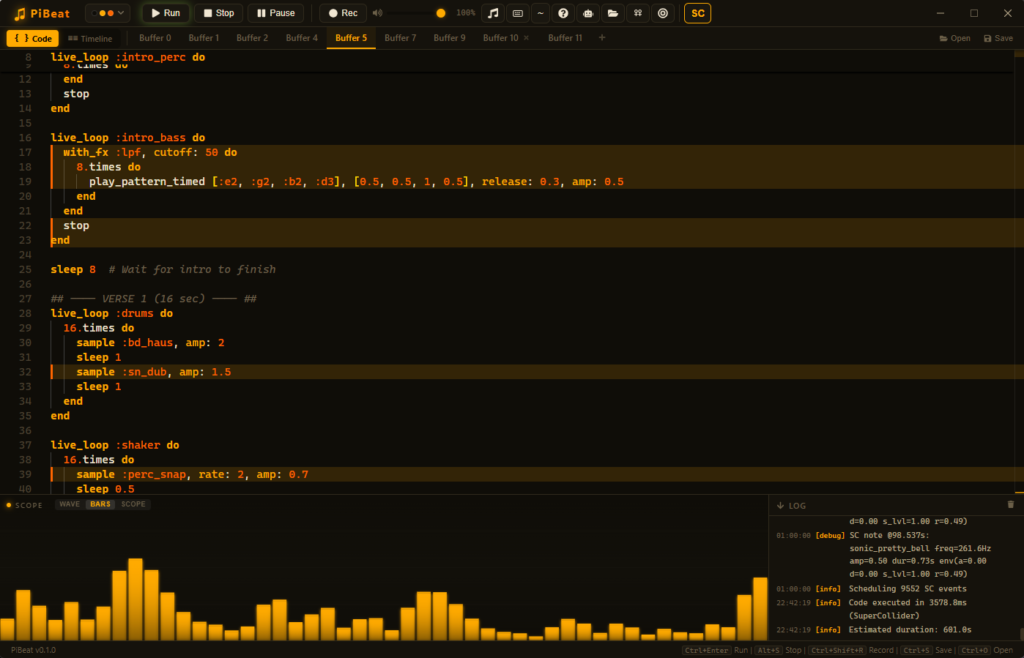Viewport: 1024px width, 658px height.
Task: Open the colored dots dropdown
Action: pyautogui.click(x=107, y=13)
